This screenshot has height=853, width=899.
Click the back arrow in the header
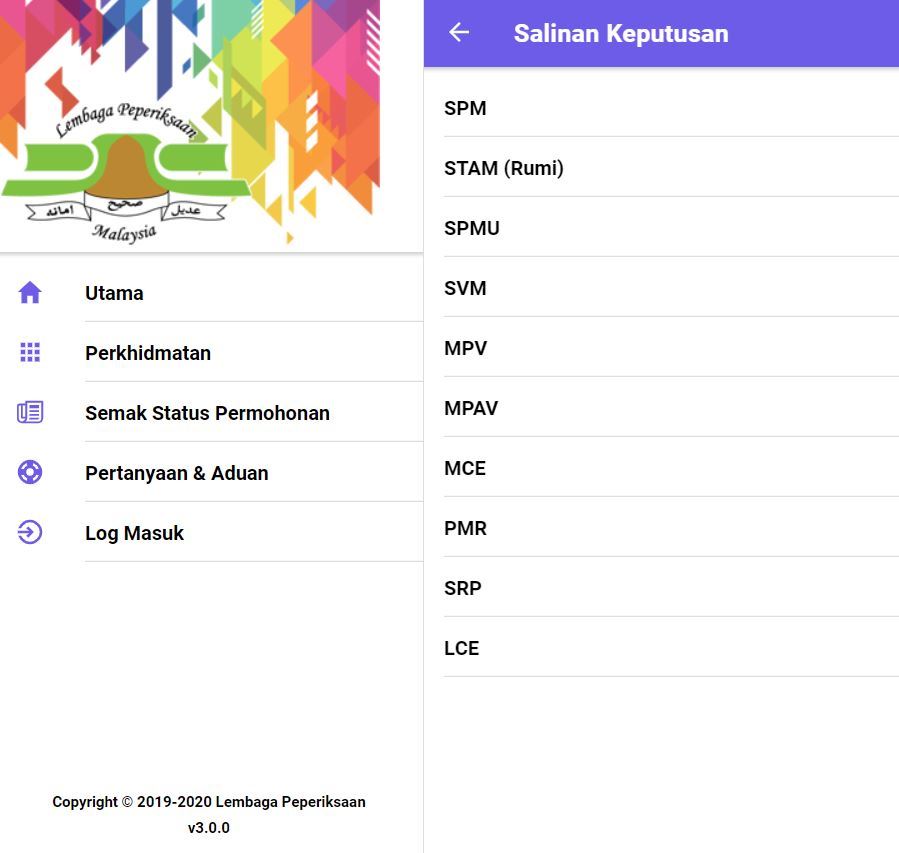click(458, 32)
